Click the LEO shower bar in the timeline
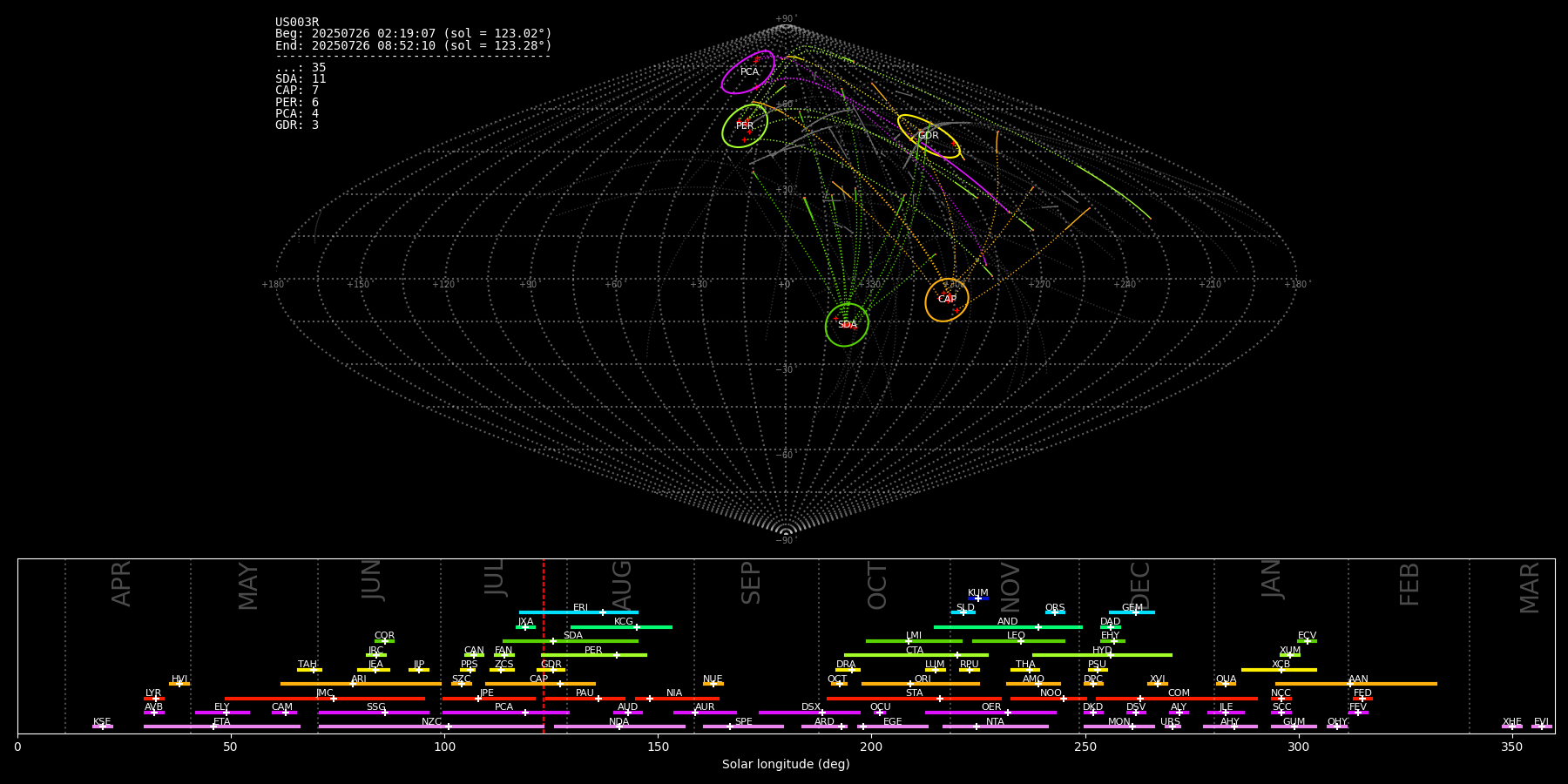1568x784 pixels. tap(1018, 641)
